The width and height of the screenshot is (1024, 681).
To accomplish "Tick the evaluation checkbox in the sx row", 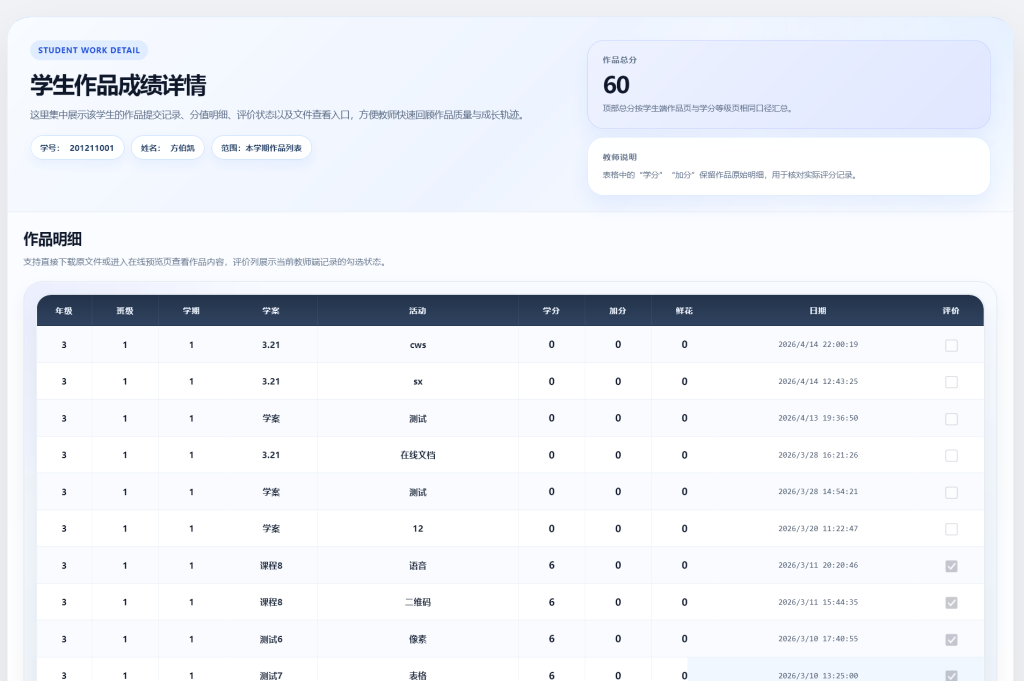I will (951, 382).
